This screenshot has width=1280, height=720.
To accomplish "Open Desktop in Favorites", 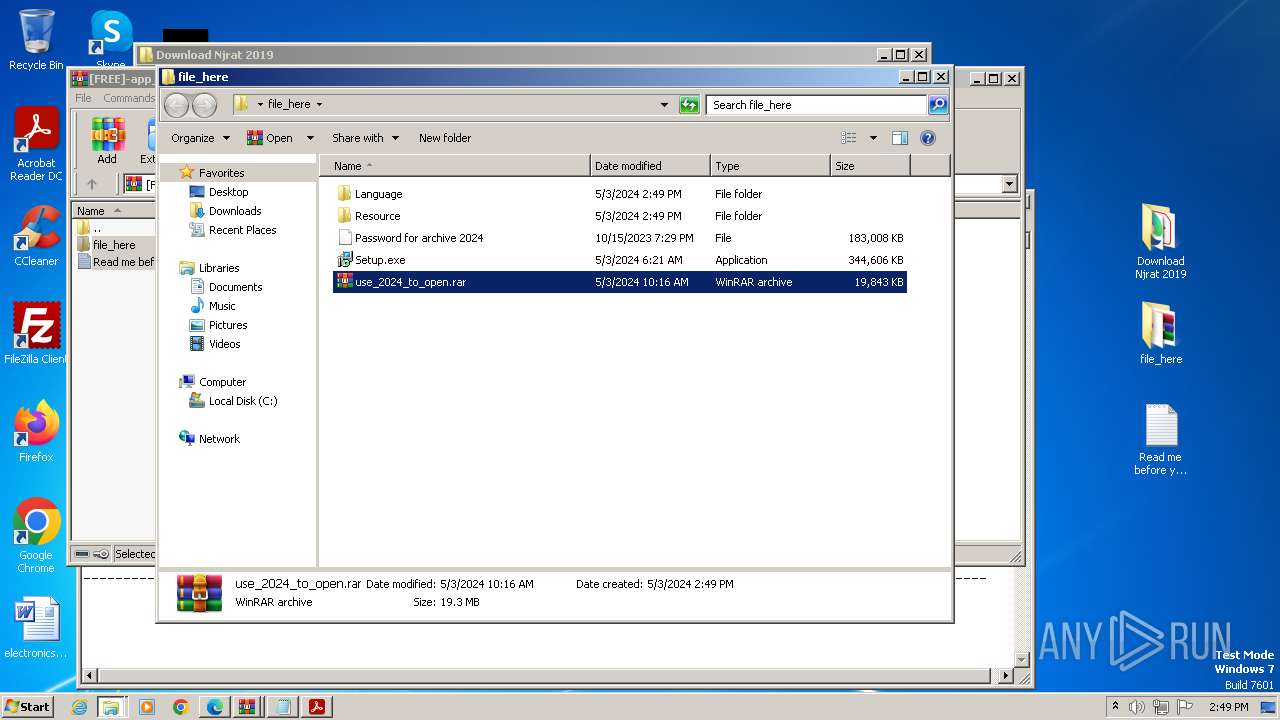I will point(228,192).
